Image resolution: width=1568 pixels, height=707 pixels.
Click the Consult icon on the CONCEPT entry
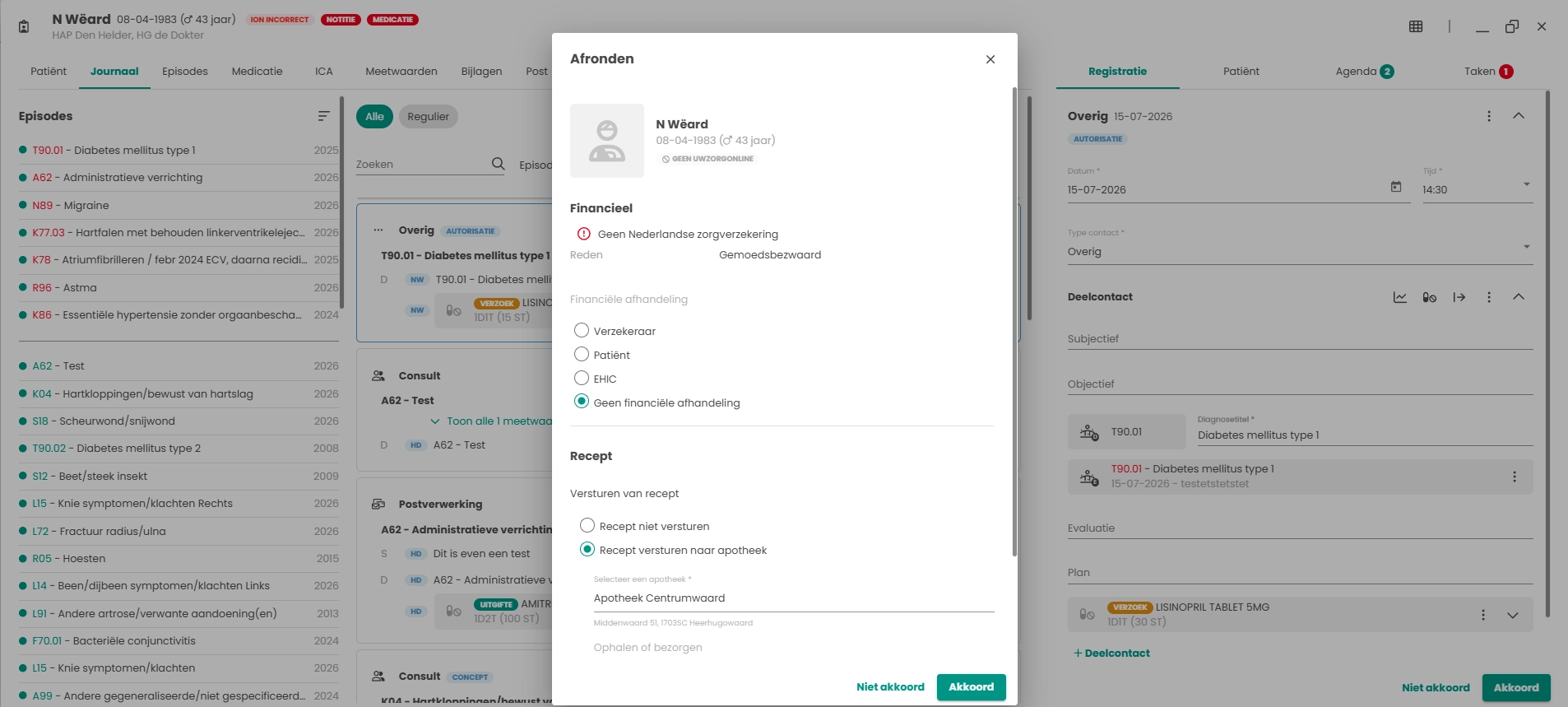tap(378, 676)
